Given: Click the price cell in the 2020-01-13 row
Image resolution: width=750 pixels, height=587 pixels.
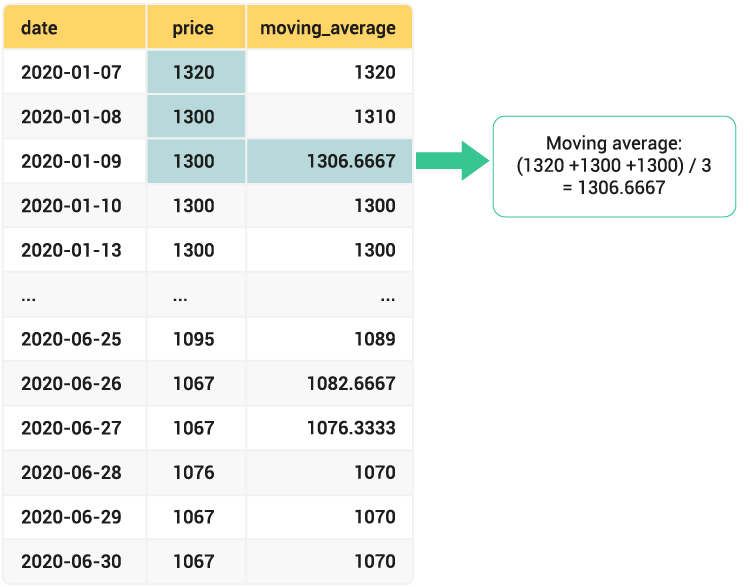Looking at the screenshot, I should click(x=194, y=250).
